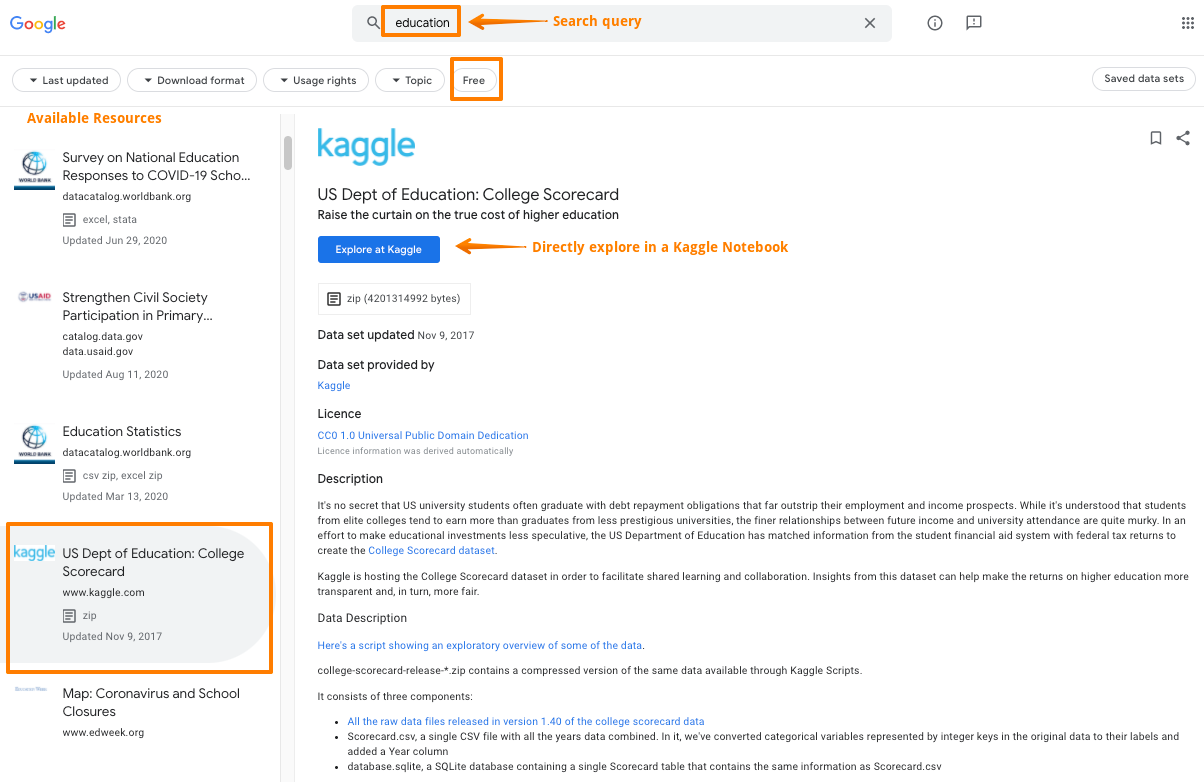
Task: Expand the Last updated dropdown
Action: click(67, 80)
